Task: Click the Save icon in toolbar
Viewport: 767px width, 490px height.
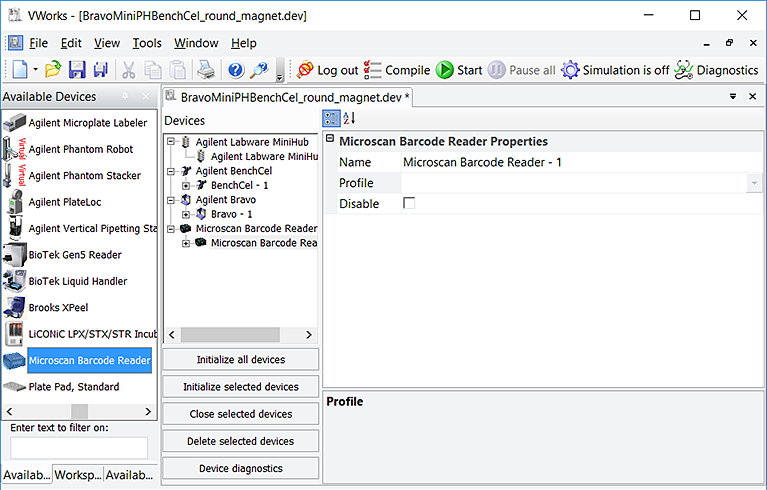Action: point(77,70)
